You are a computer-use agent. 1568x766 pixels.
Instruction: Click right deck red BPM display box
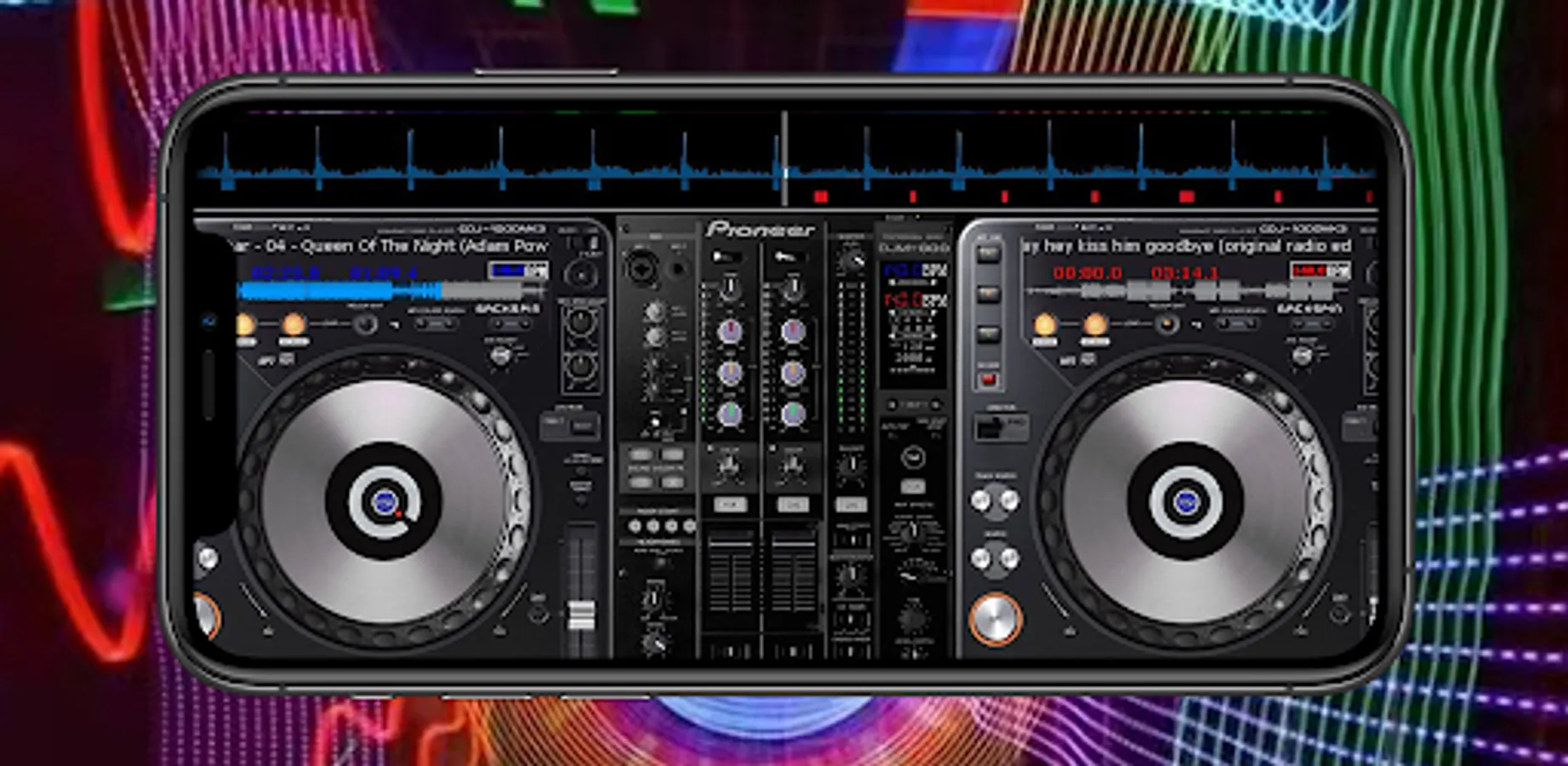pyautogui.click(x=1320, y=271)
